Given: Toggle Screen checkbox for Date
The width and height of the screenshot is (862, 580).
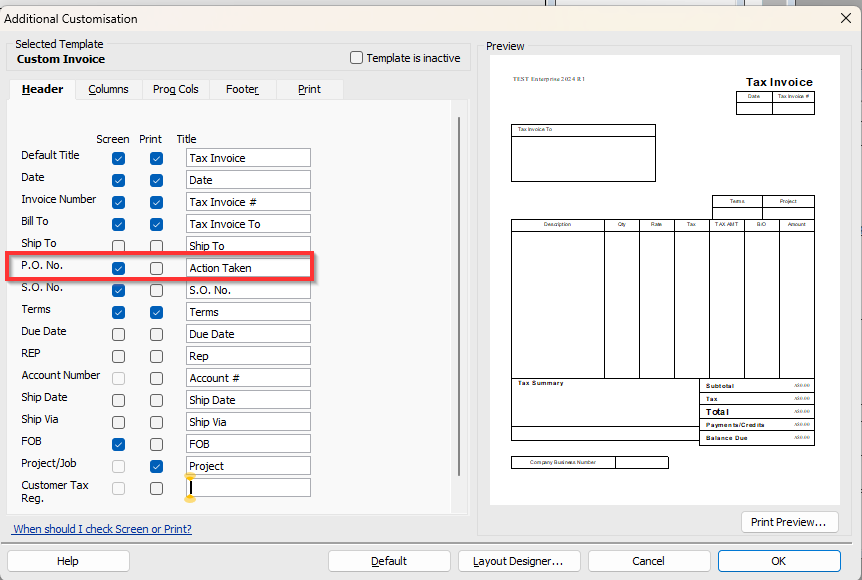Looking at the screenshot, I should [118, 180].
